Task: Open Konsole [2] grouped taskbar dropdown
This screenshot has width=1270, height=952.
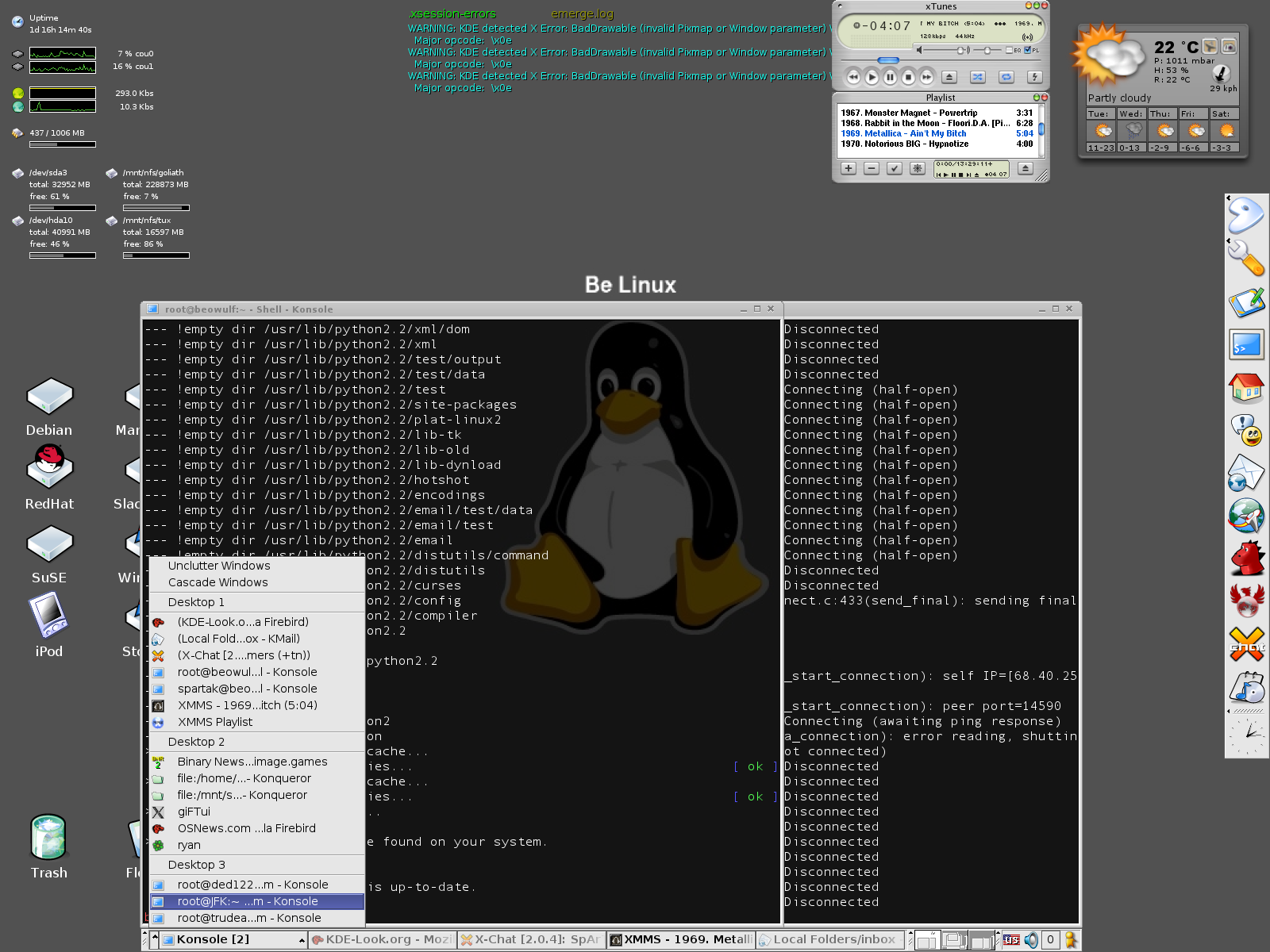Action: (233, 939)
